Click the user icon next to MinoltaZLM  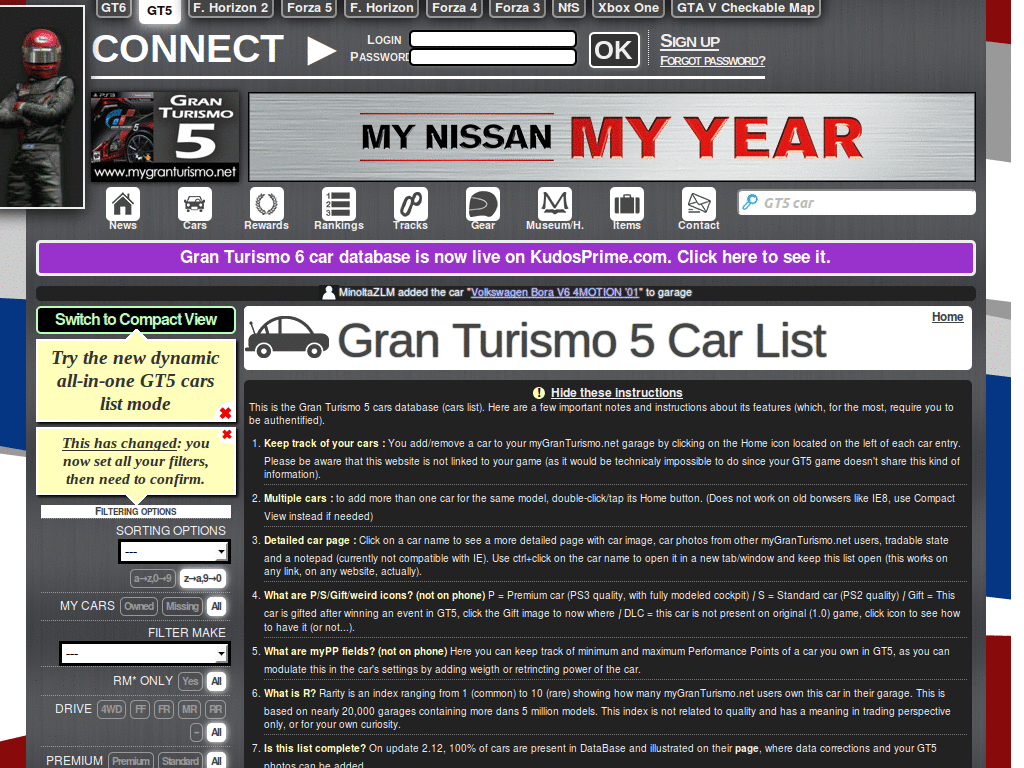click(x=329, y=293)
